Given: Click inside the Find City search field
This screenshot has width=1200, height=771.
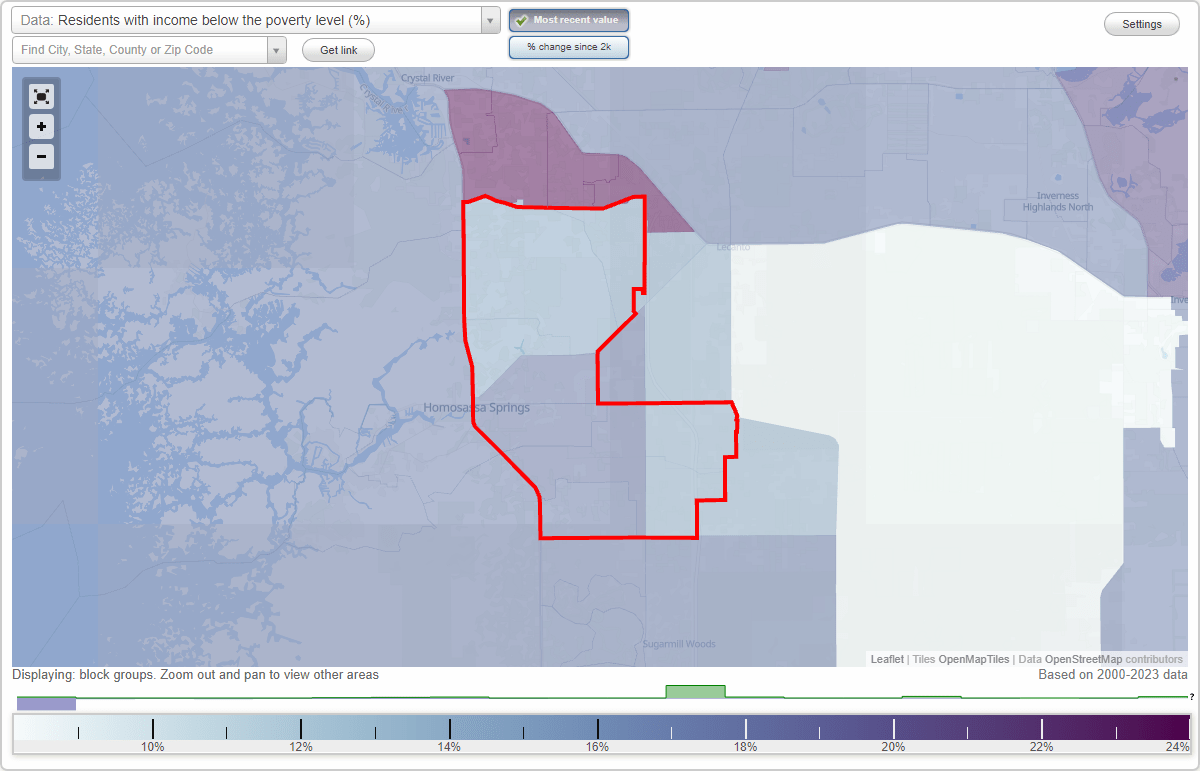Looking at the screenshot, I should pos(140,49).
